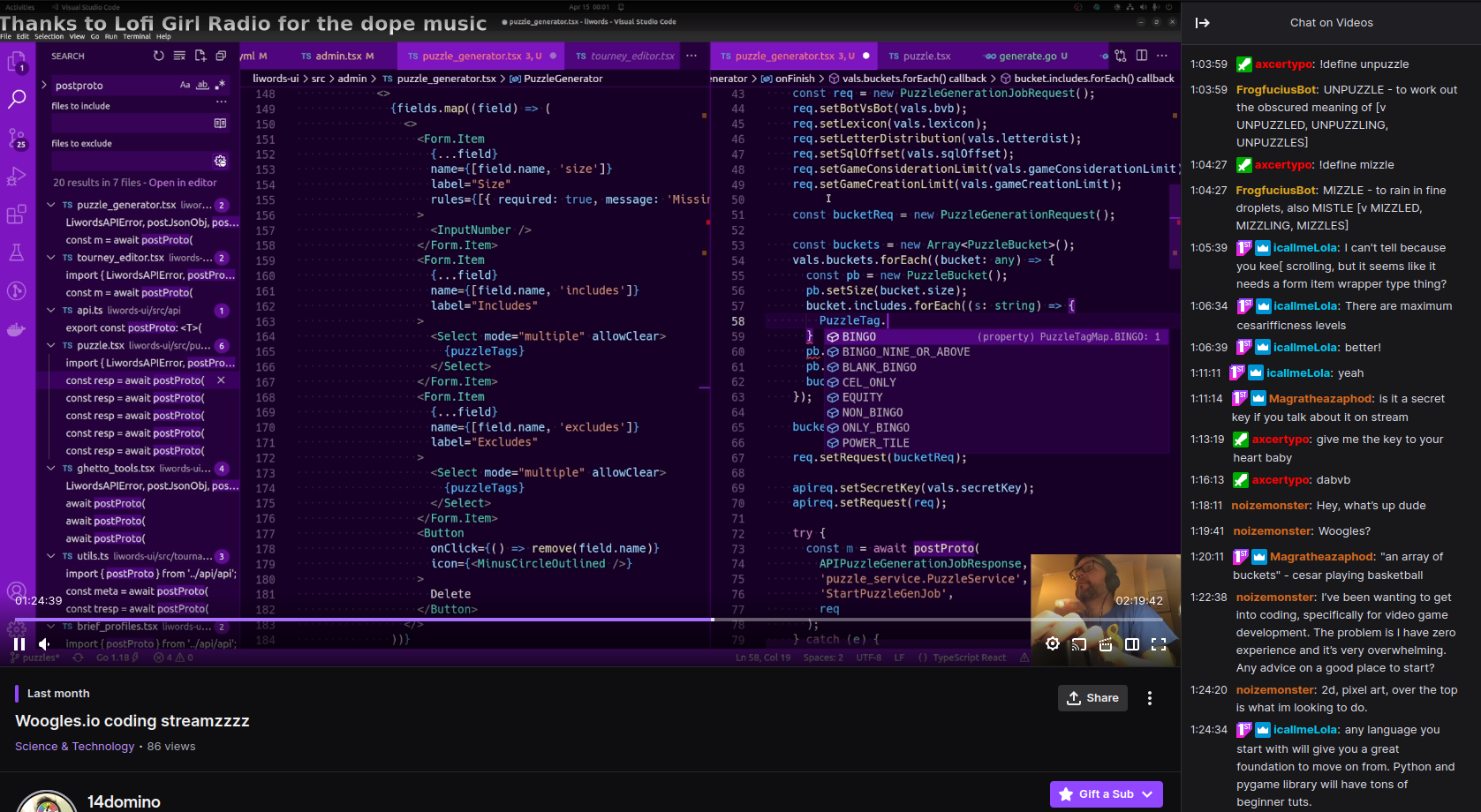Screen dimensions: 1481x812
Task: Toggle Match Case in search box
Action: click(x=185, y=86)
